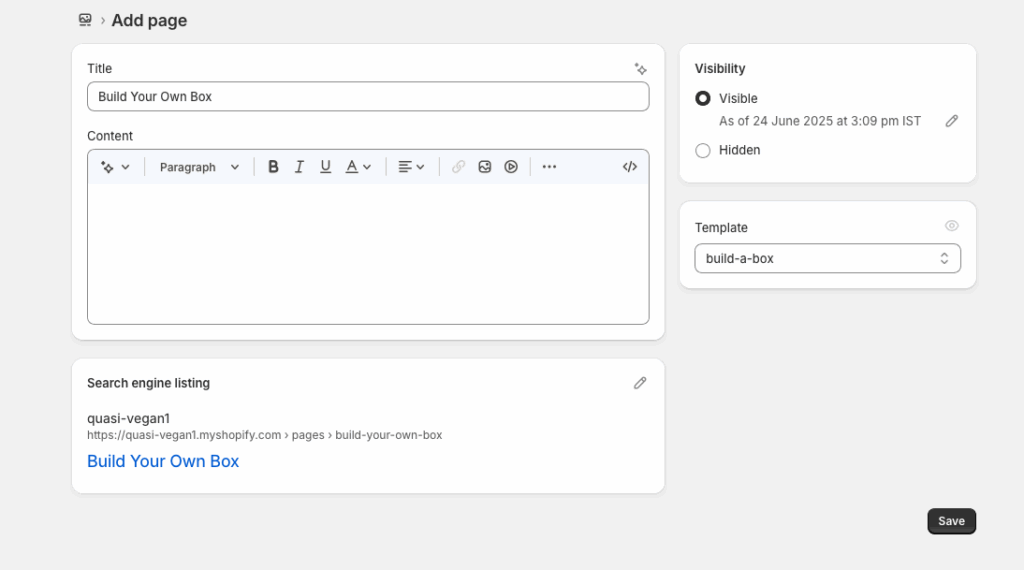Click inside the Title input field
Image resolution: width=1024 pixels, height=570 pixels.
pos(368,97)
